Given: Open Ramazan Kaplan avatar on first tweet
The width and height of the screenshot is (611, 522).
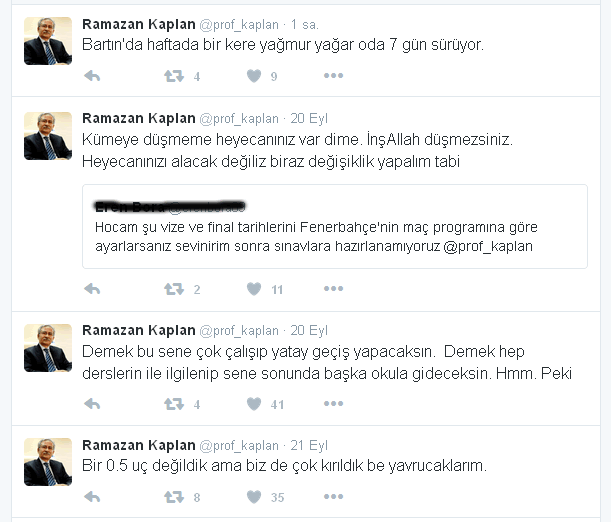Looking at the screenshot, I should click(x=48, y=41).
